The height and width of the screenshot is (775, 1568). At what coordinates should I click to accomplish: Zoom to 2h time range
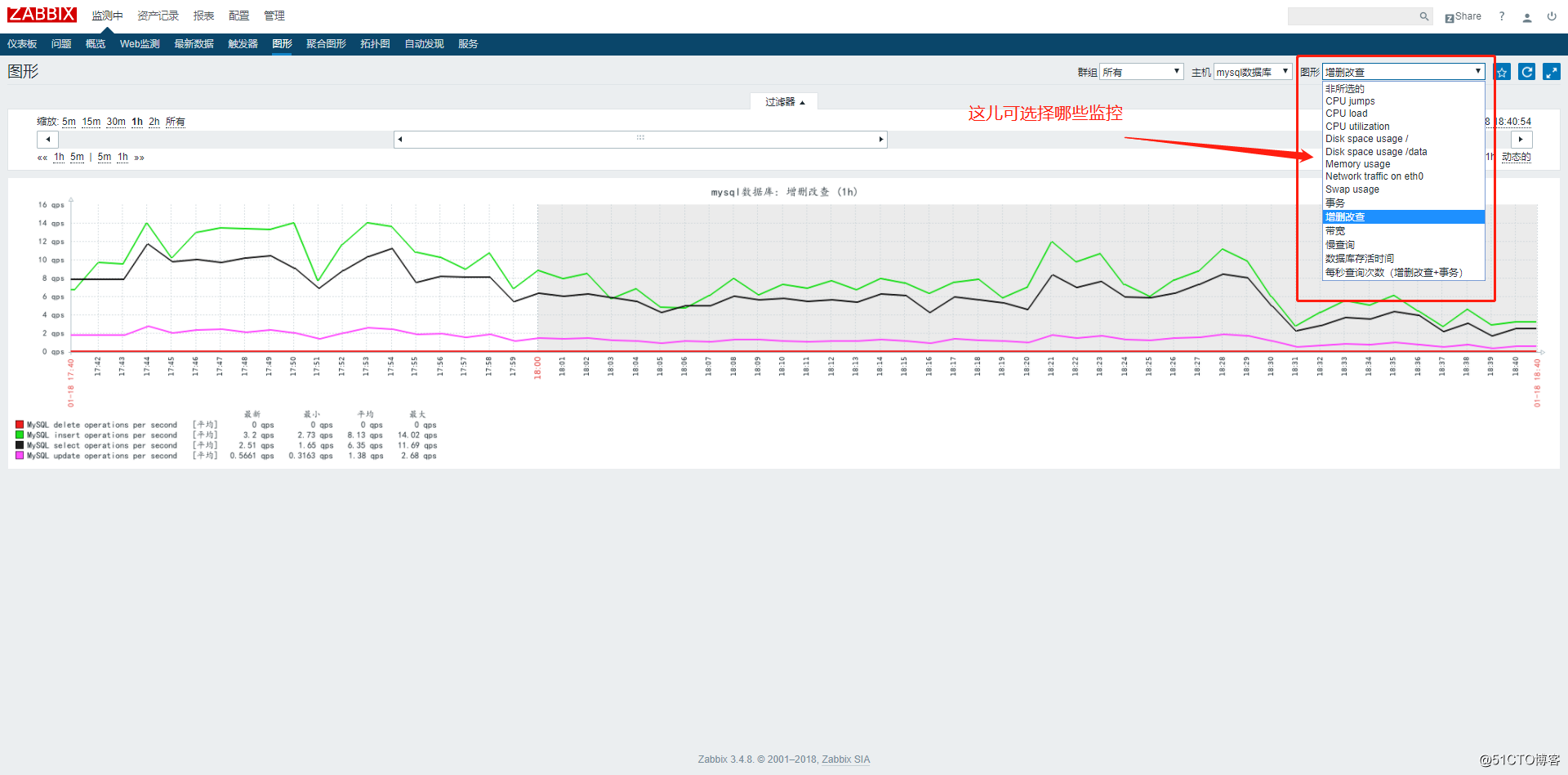[154, 122]
